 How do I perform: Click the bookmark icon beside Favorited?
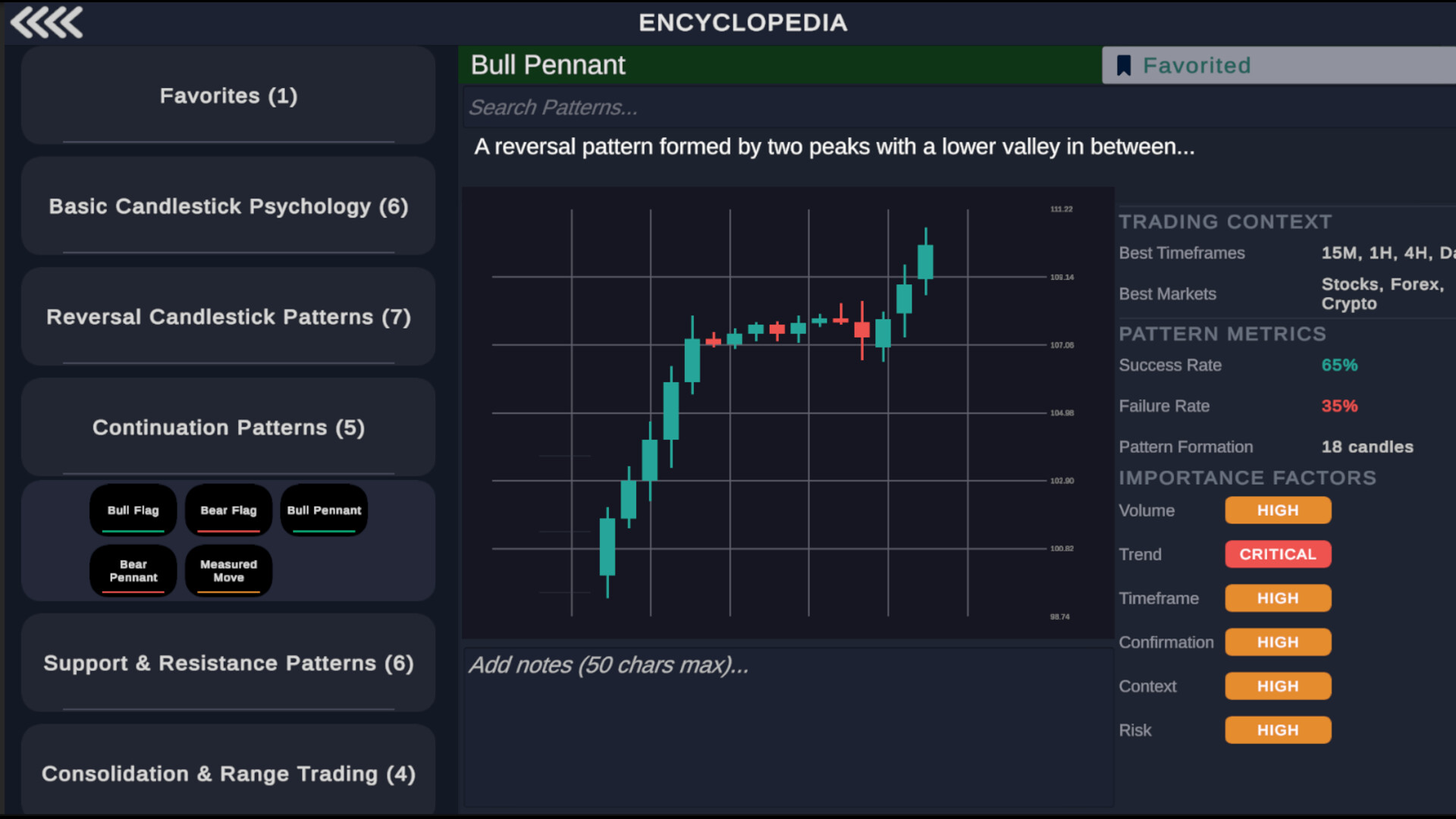click(1124, 65)
